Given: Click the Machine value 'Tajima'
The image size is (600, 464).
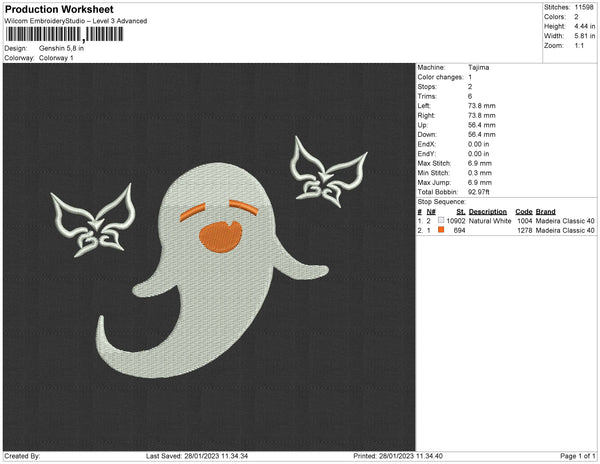Looking at the screenshot, I should [x=478, y=67].
